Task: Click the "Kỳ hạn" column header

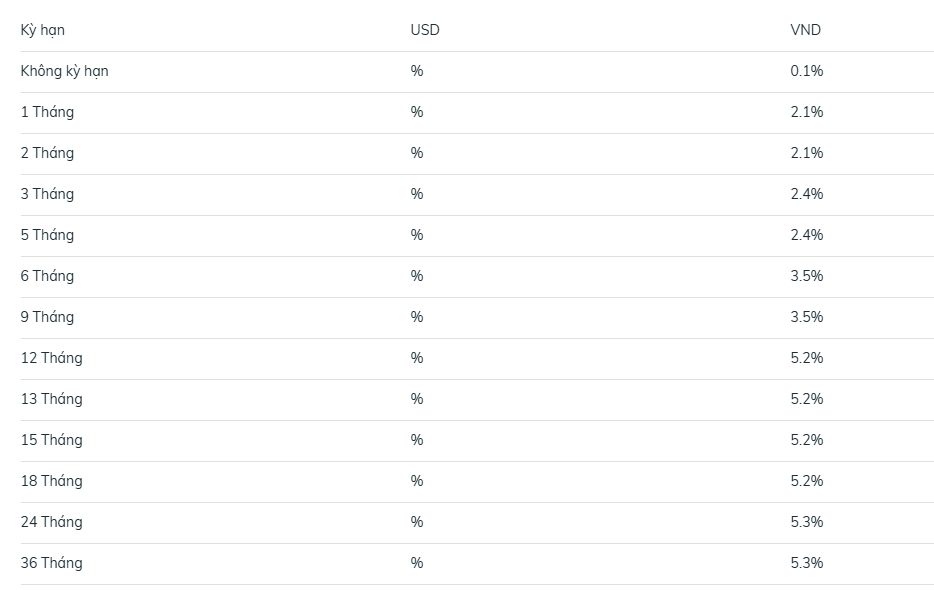Action: 43,30
